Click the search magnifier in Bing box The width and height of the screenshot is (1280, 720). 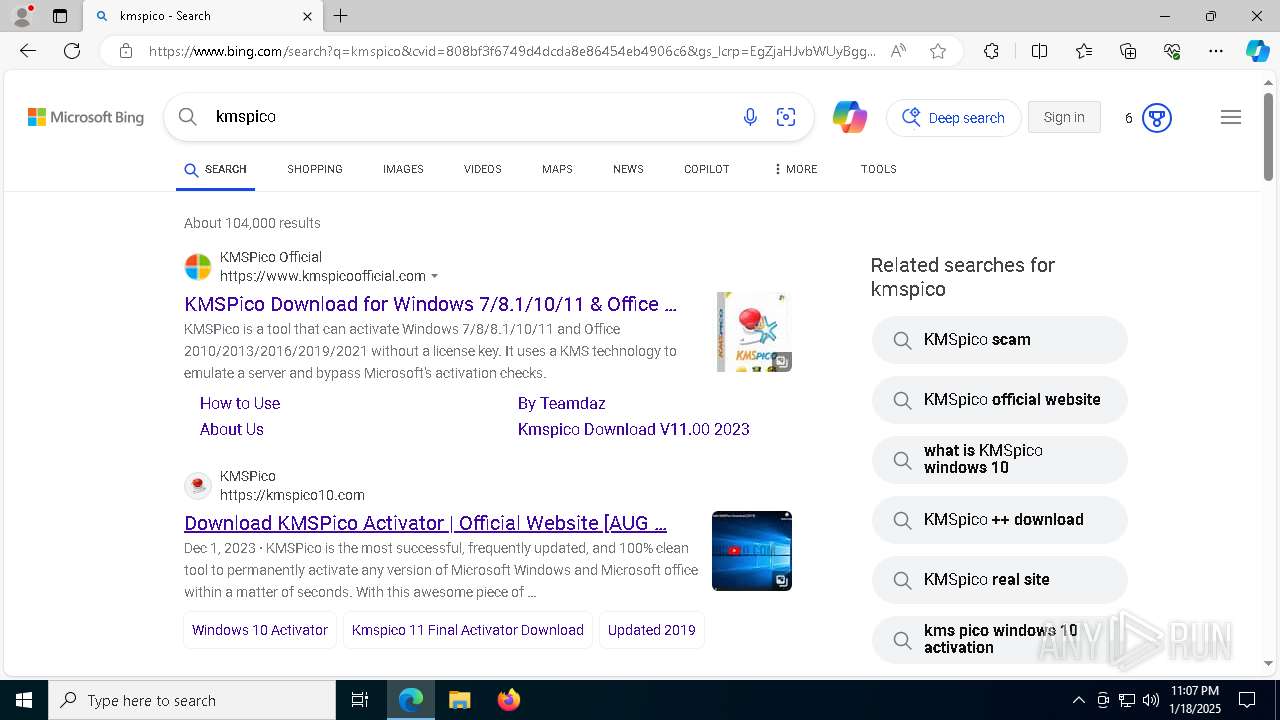pos(188,117)
